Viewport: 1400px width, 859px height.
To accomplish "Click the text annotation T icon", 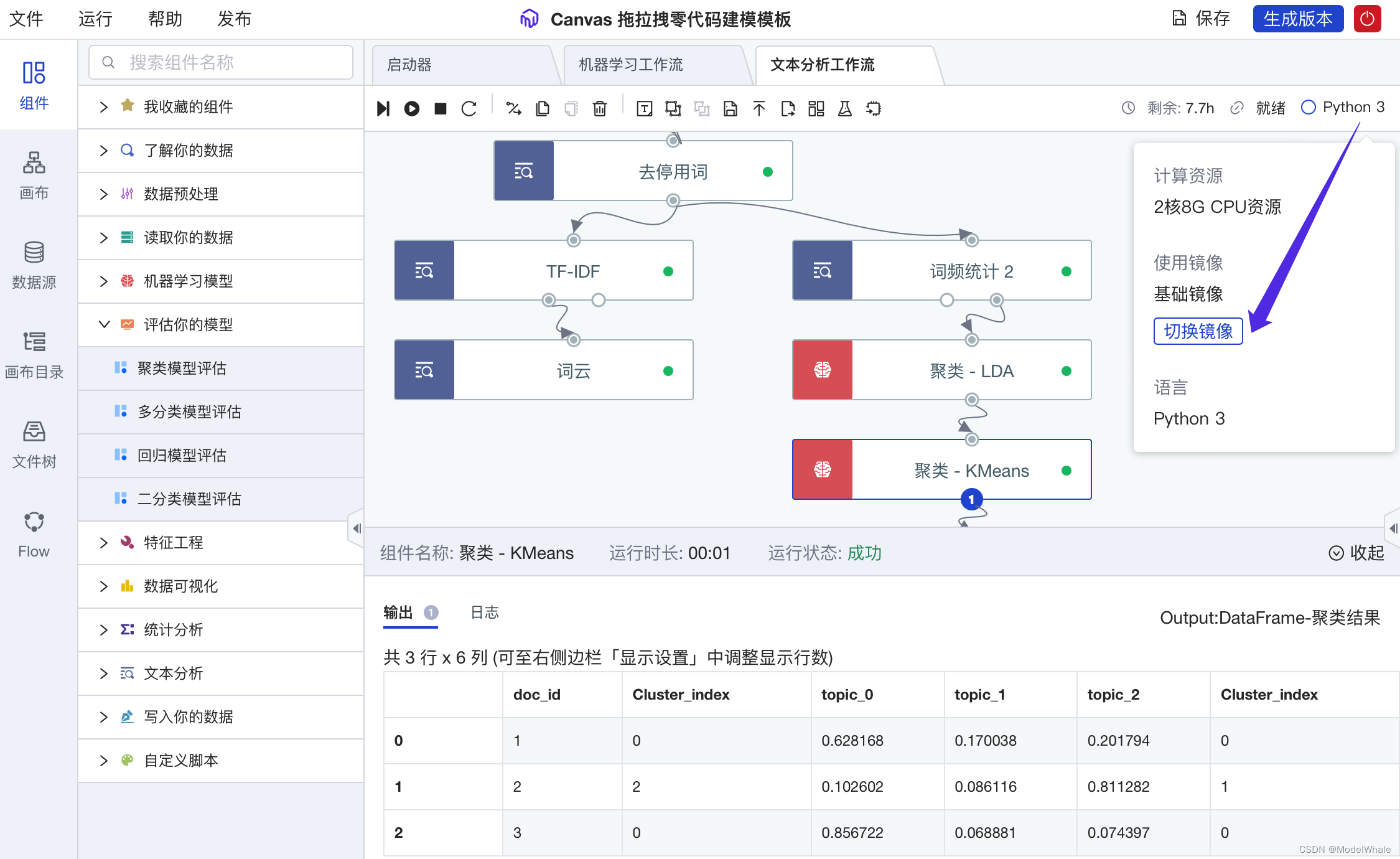I will click(644, 108).
